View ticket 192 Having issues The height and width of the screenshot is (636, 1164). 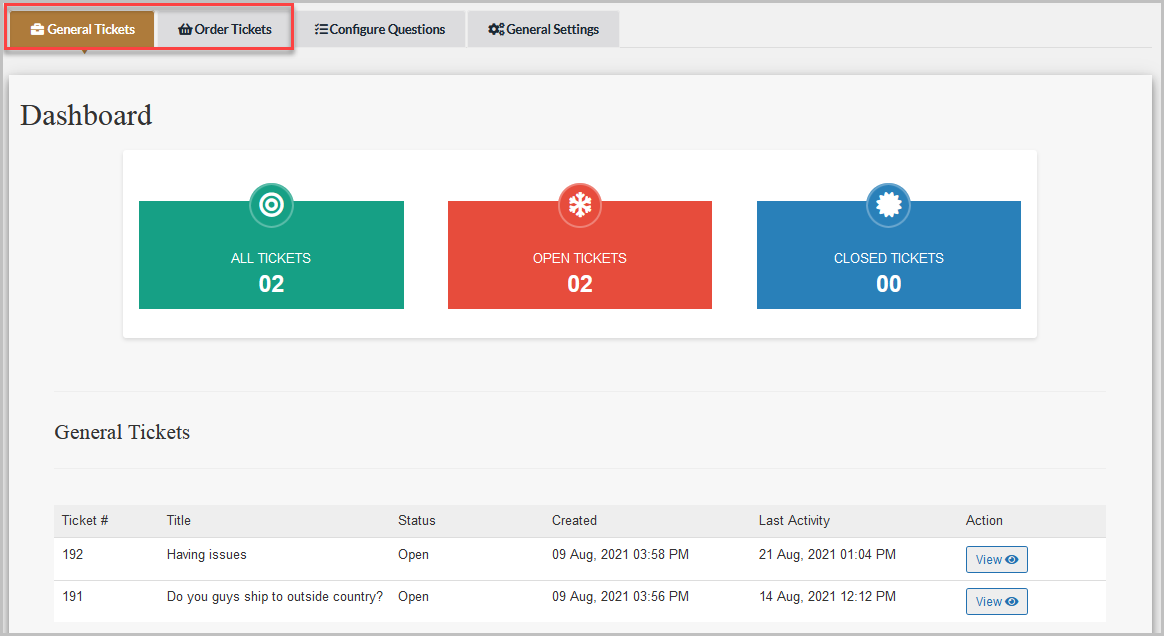coord(996,559)
